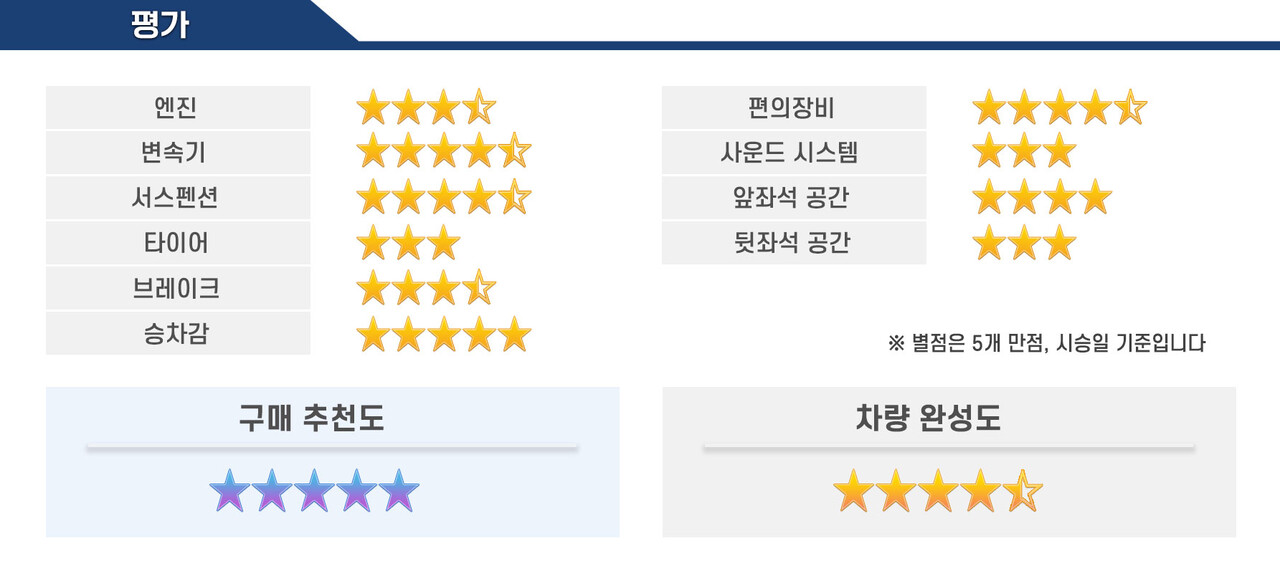Click the 구매 추천도 heading
The image size is (1280, 566).
click(x=311, y=419)
